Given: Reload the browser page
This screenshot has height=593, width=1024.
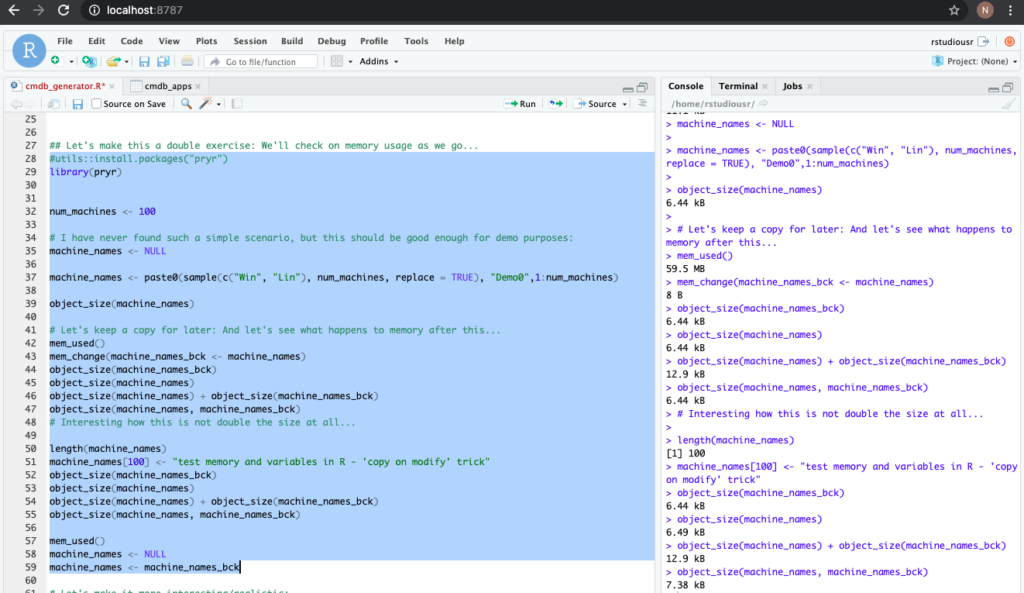Looking at the screenshot, I should tap(63, 10).
